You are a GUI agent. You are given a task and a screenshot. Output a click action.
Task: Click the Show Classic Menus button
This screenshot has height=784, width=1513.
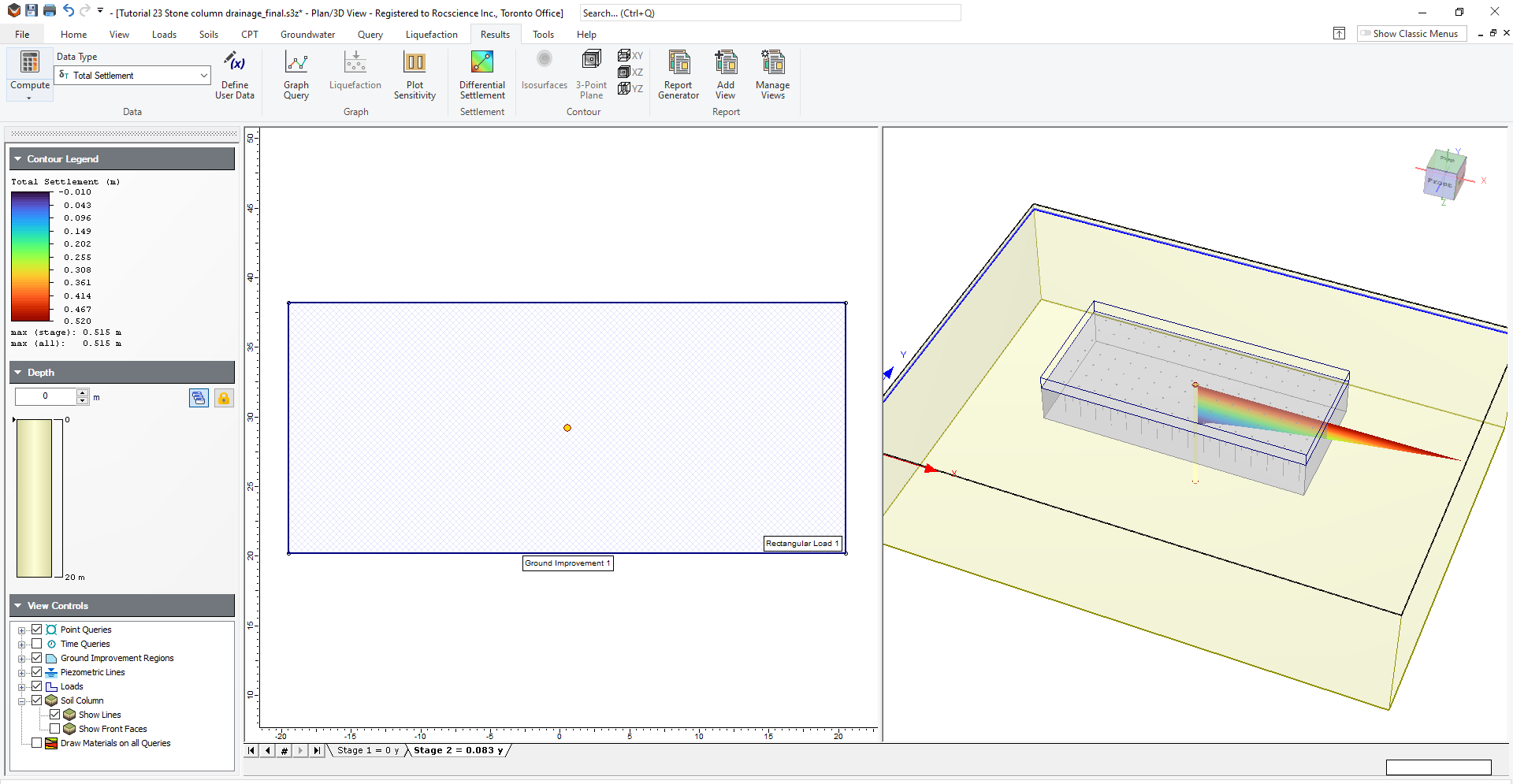tap(1411, 33)
